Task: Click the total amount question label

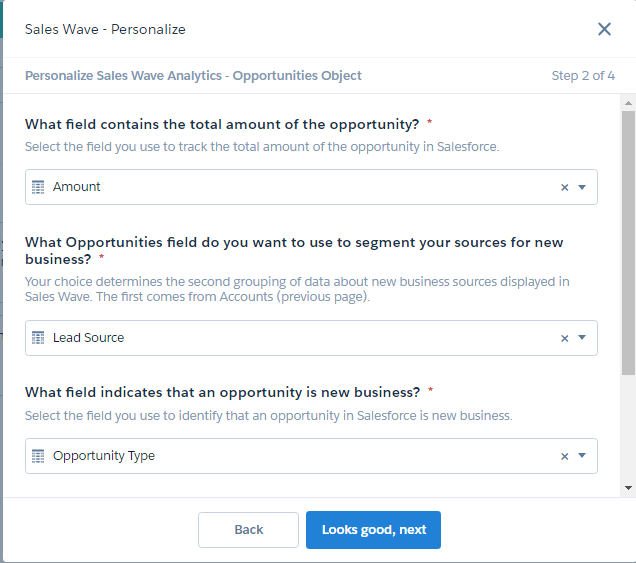Action: coord(221,124)
